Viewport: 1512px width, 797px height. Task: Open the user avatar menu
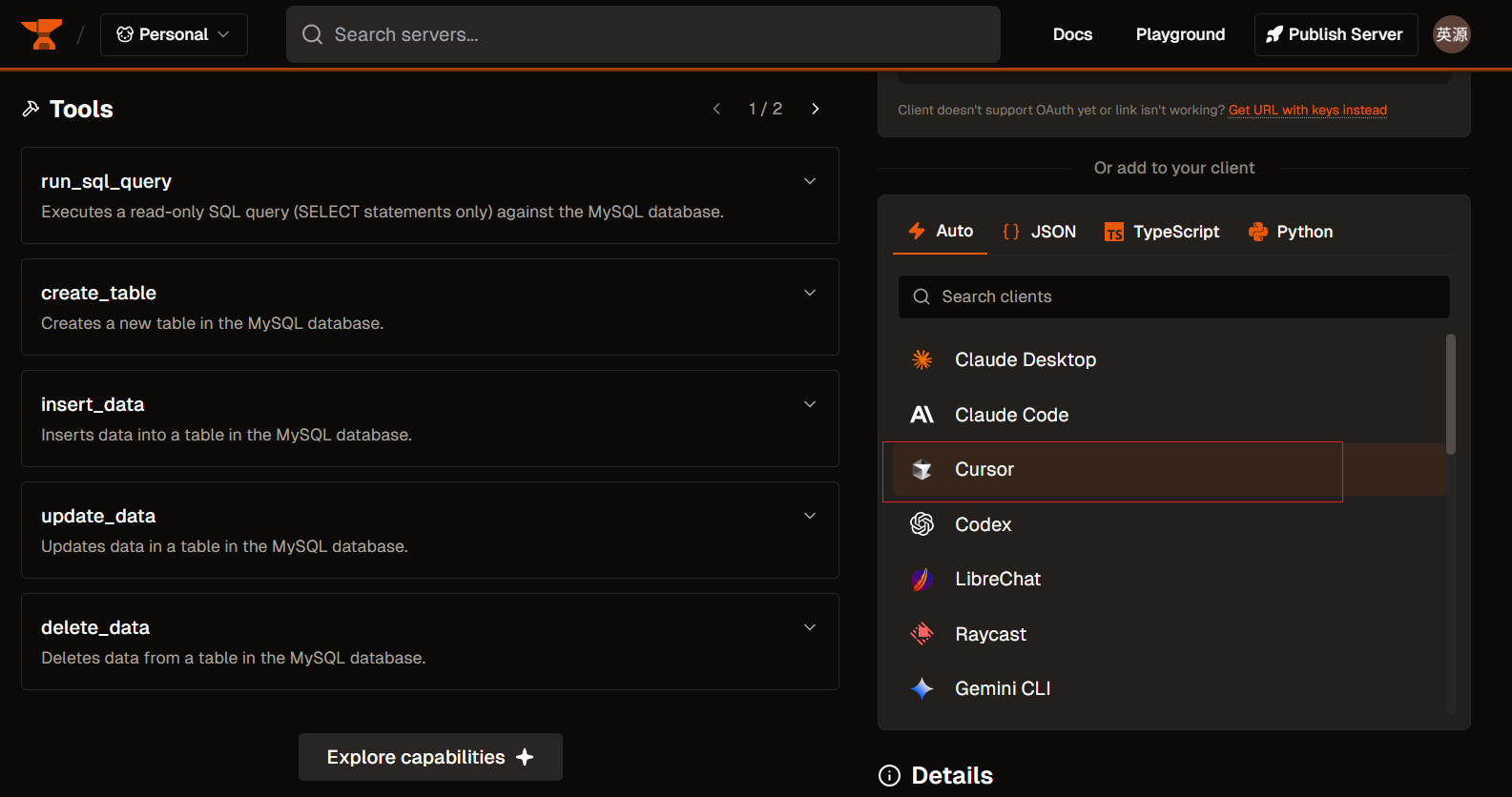pos(1451,34)
